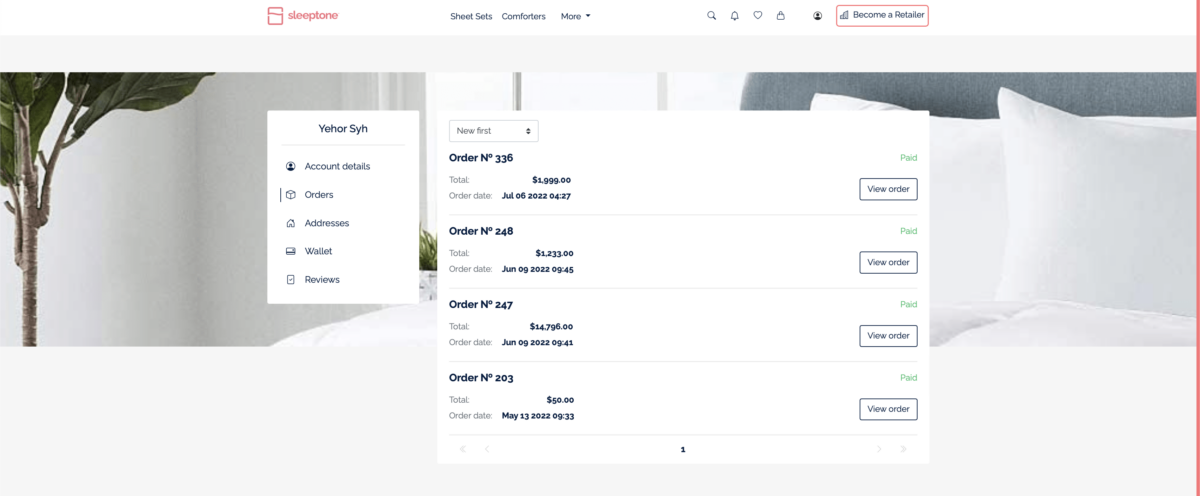1200x496 pixels.
Task: Click the next page arrow
Action: pyautogui.click(x=880, y=449)
